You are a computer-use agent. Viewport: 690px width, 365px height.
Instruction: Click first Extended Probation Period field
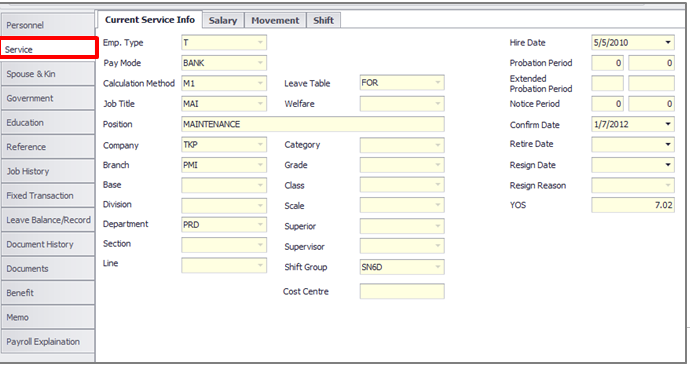[x=608, y=83]
